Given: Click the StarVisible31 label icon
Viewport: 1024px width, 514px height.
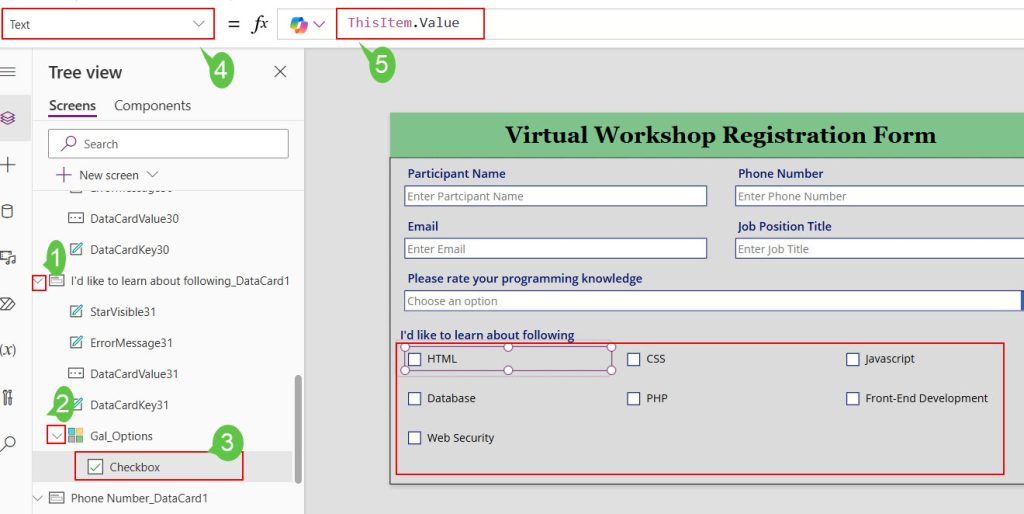Looking at the screenshot, I should 76,312.
